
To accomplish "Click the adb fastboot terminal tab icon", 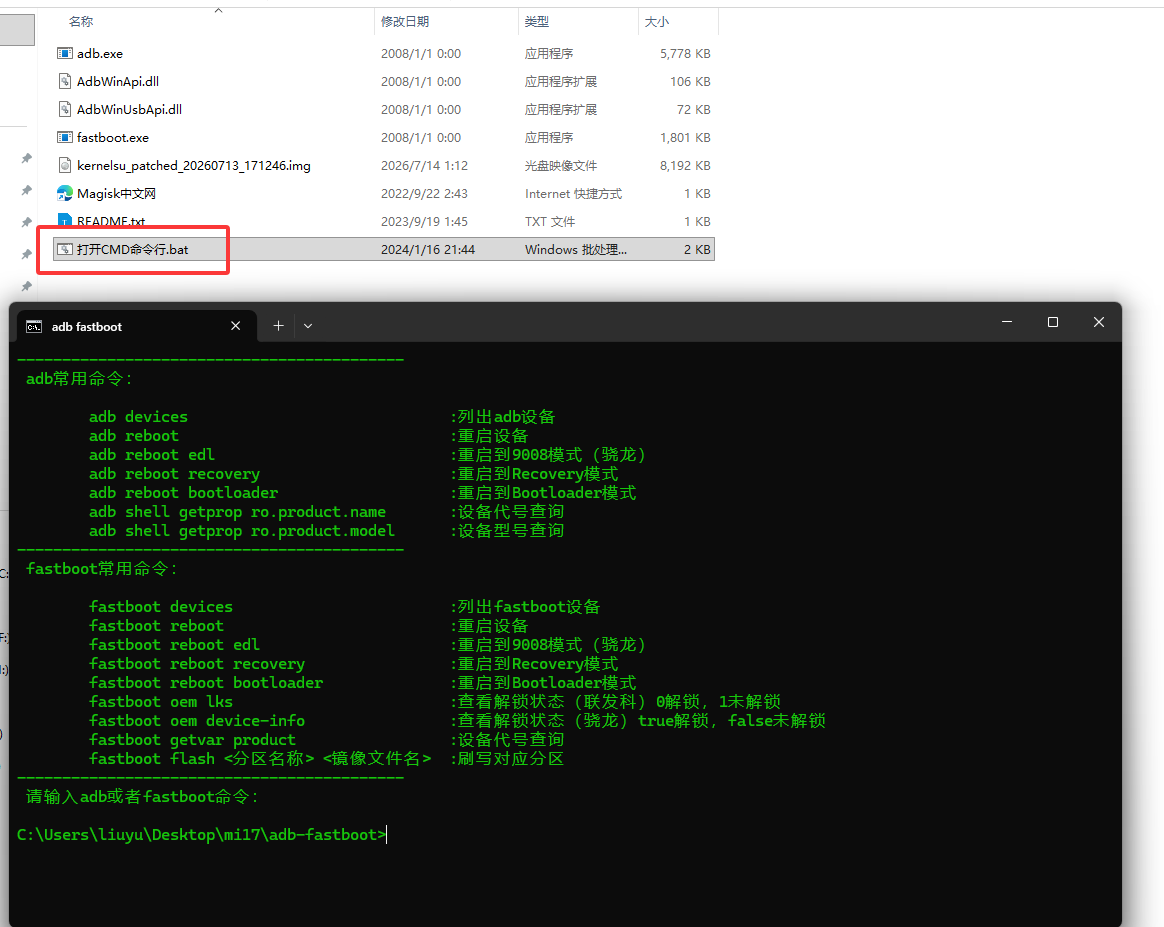I will click(33, 327).
